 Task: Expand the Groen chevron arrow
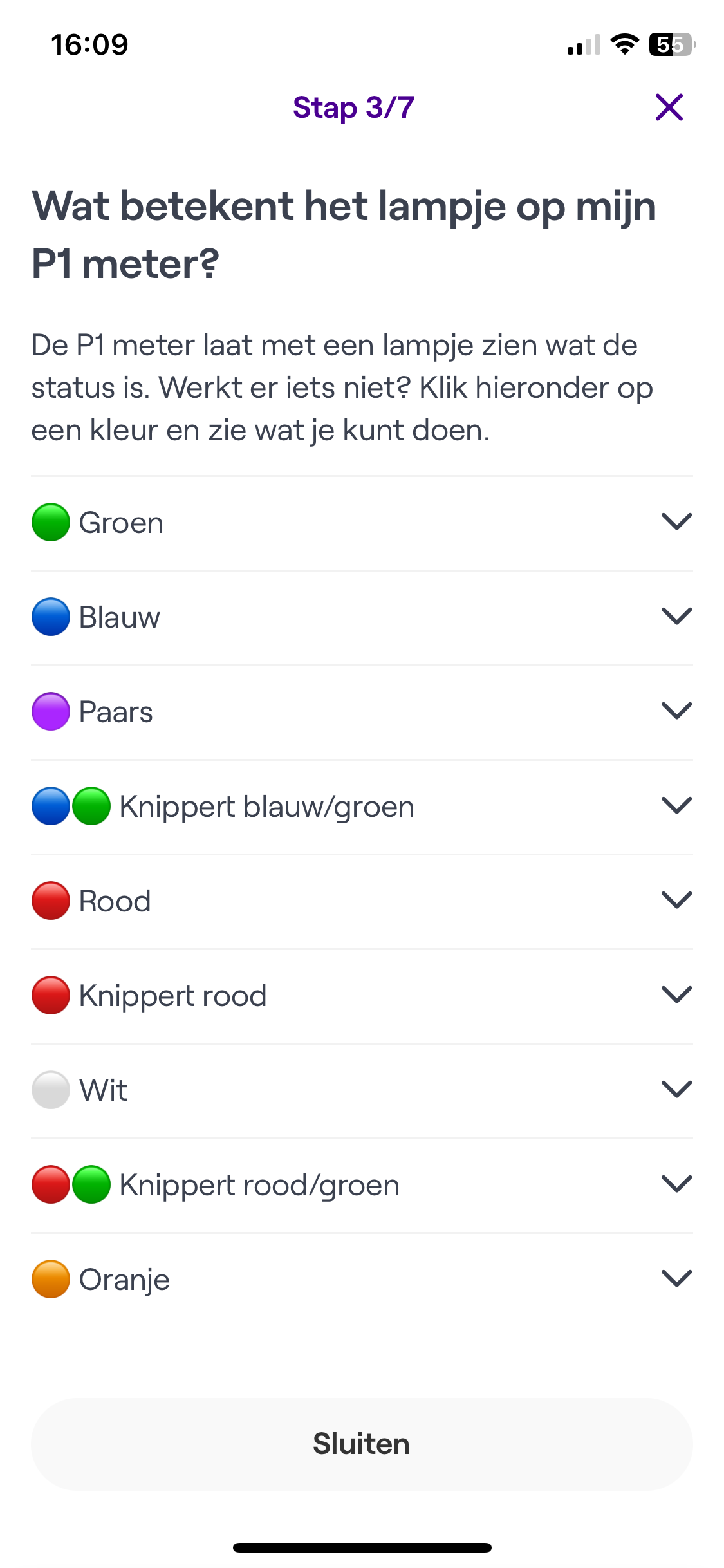[x=676, y=521]
